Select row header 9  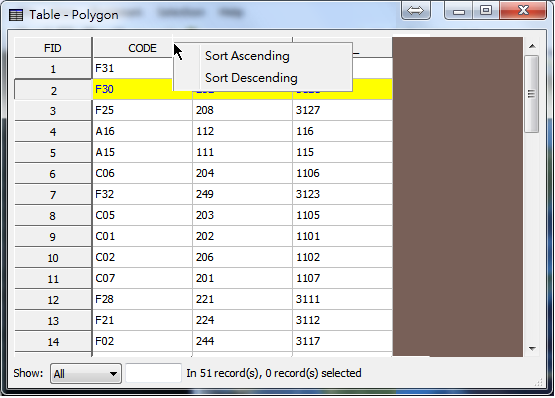53,237
